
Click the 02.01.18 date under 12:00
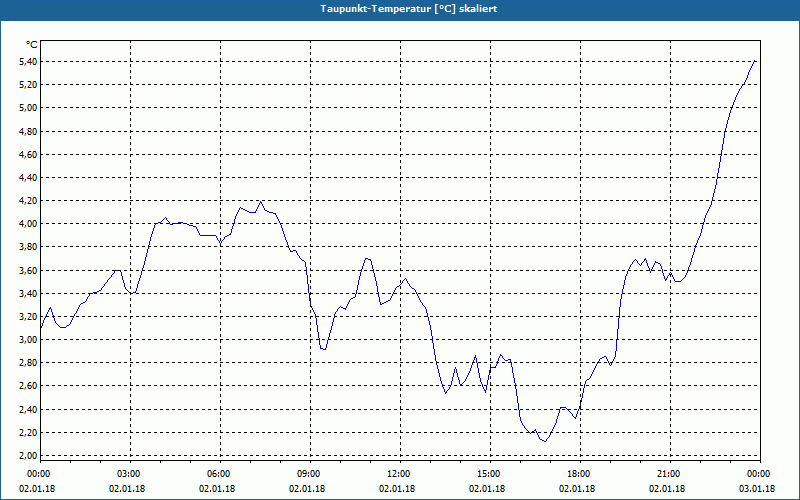397,489
